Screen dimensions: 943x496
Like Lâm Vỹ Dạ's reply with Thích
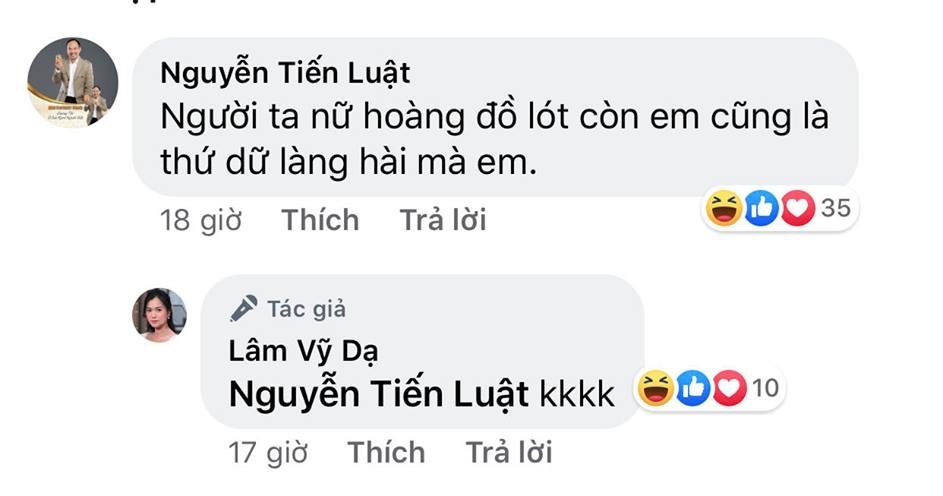tap(386, 452)
